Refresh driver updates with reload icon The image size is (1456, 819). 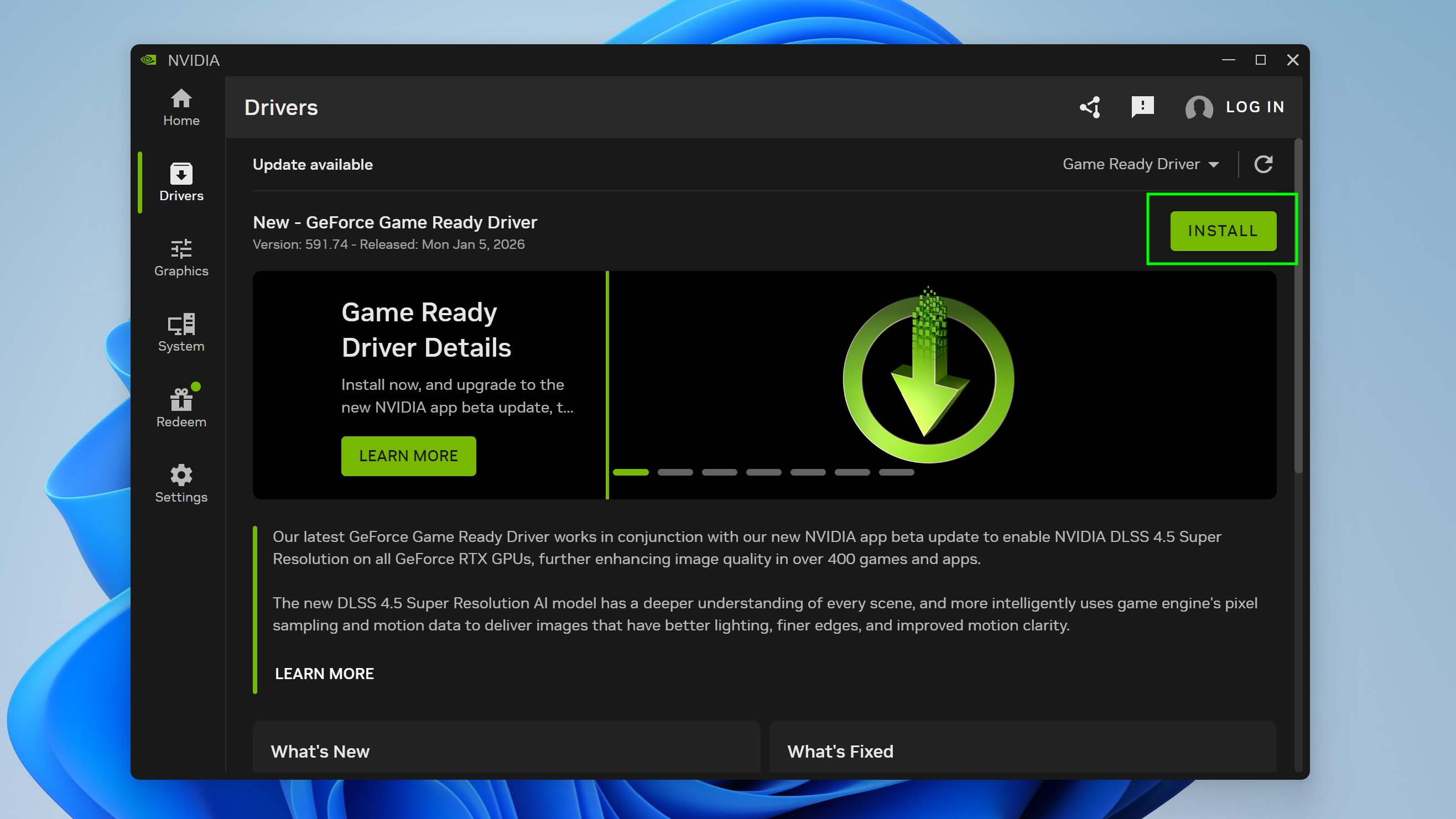click(1263, 164)
